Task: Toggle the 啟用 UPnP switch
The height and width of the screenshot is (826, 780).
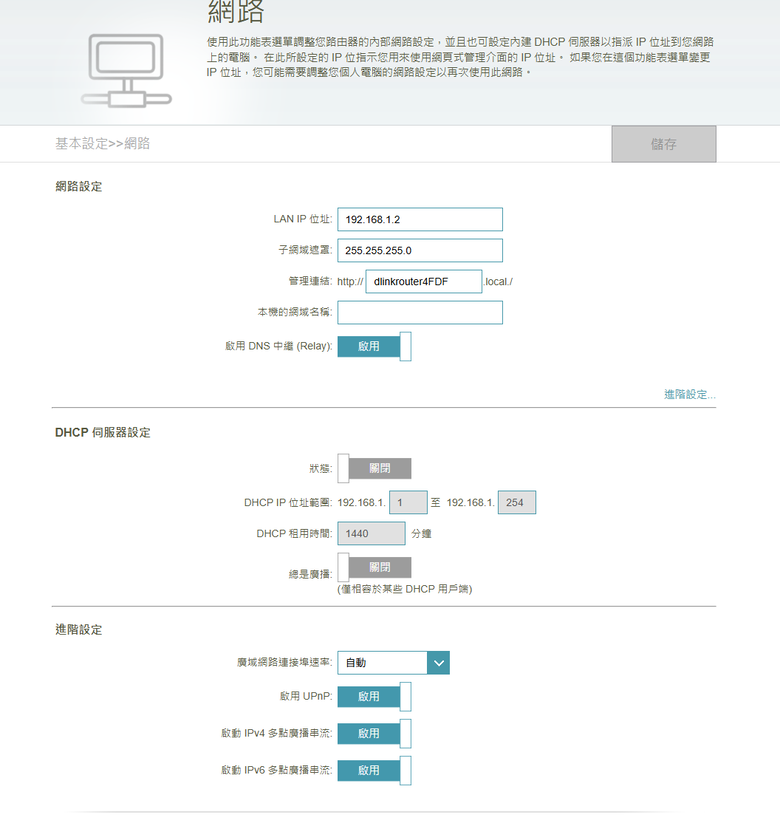Action: (374, 696)
